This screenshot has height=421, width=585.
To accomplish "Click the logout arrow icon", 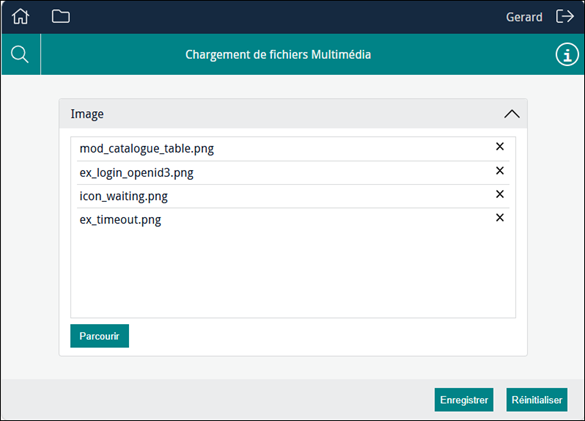I will point(564,16).
